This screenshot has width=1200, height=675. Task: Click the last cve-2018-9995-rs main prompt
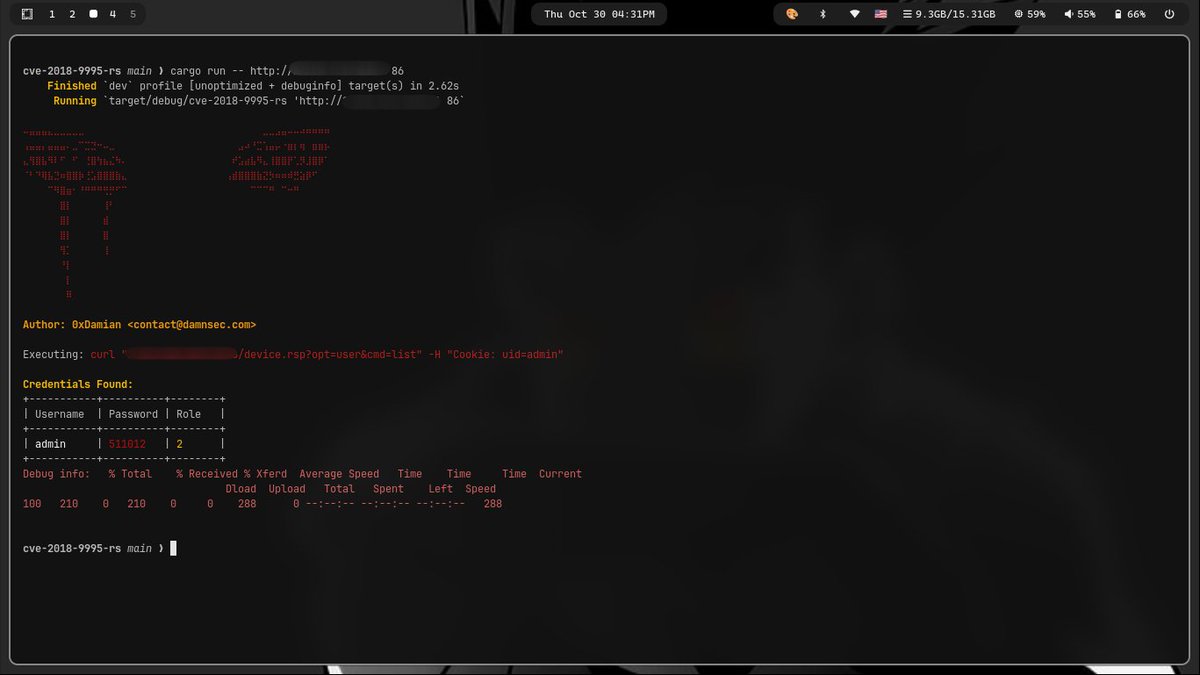92,548
